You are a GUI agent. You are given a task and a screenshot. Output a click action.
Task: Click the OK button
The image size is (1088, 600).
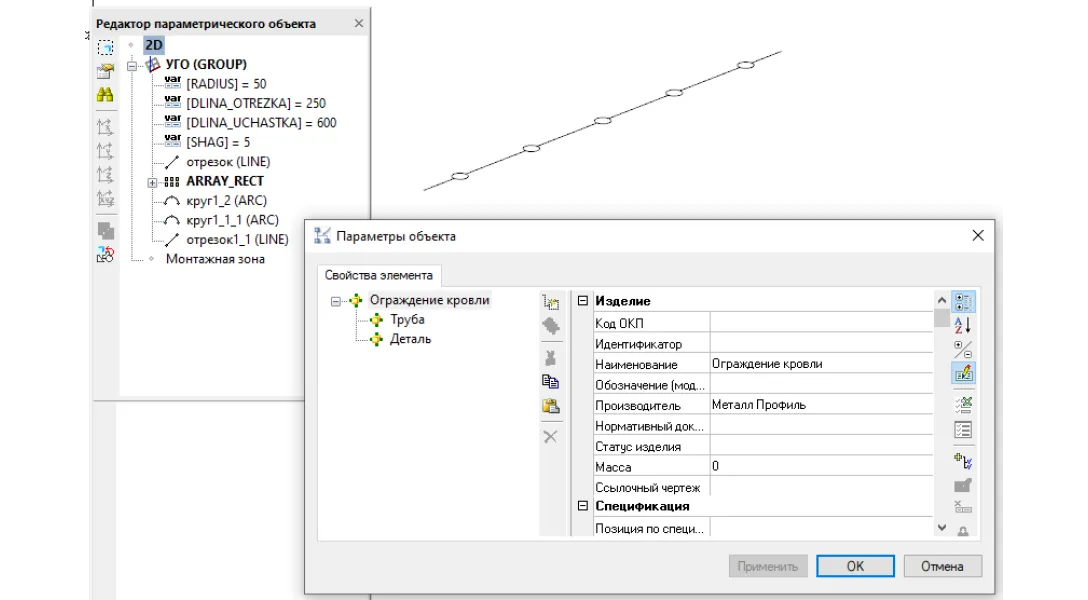(855, 566)
